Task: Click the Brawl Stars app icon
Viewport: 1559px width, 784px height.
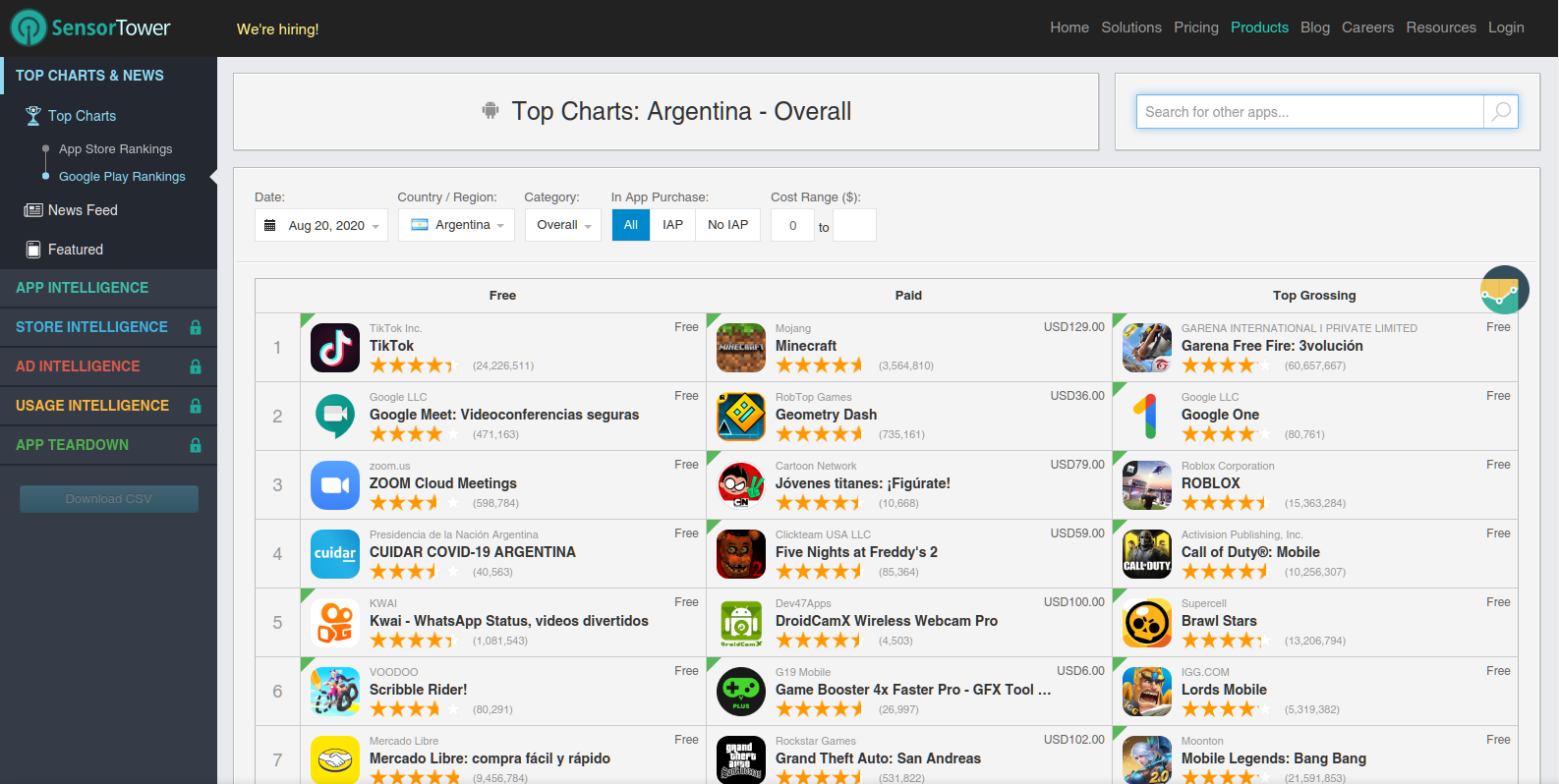Action: click(x=1147, y=623)
